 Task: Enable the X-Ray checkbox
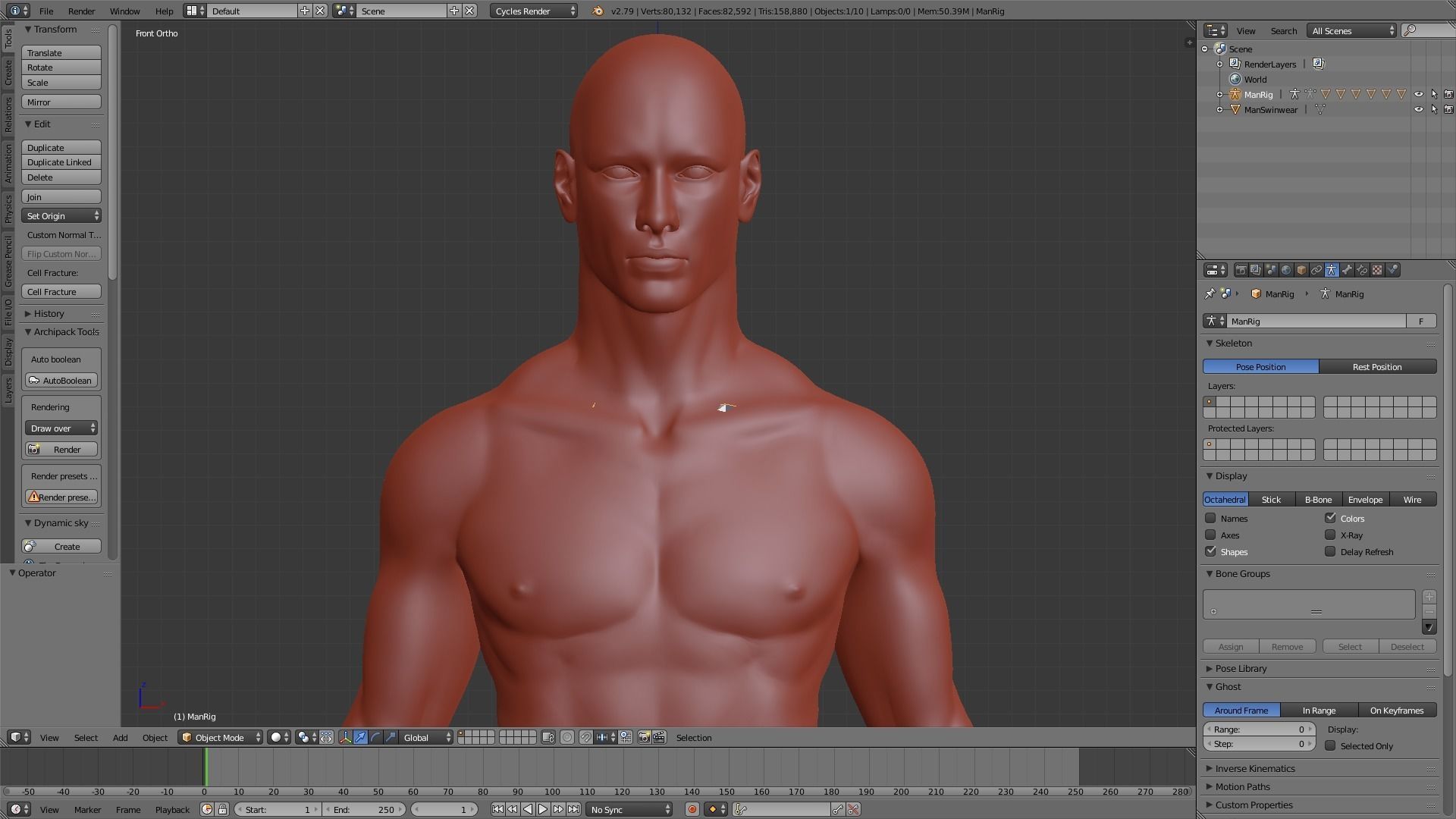pos(1330,535)
